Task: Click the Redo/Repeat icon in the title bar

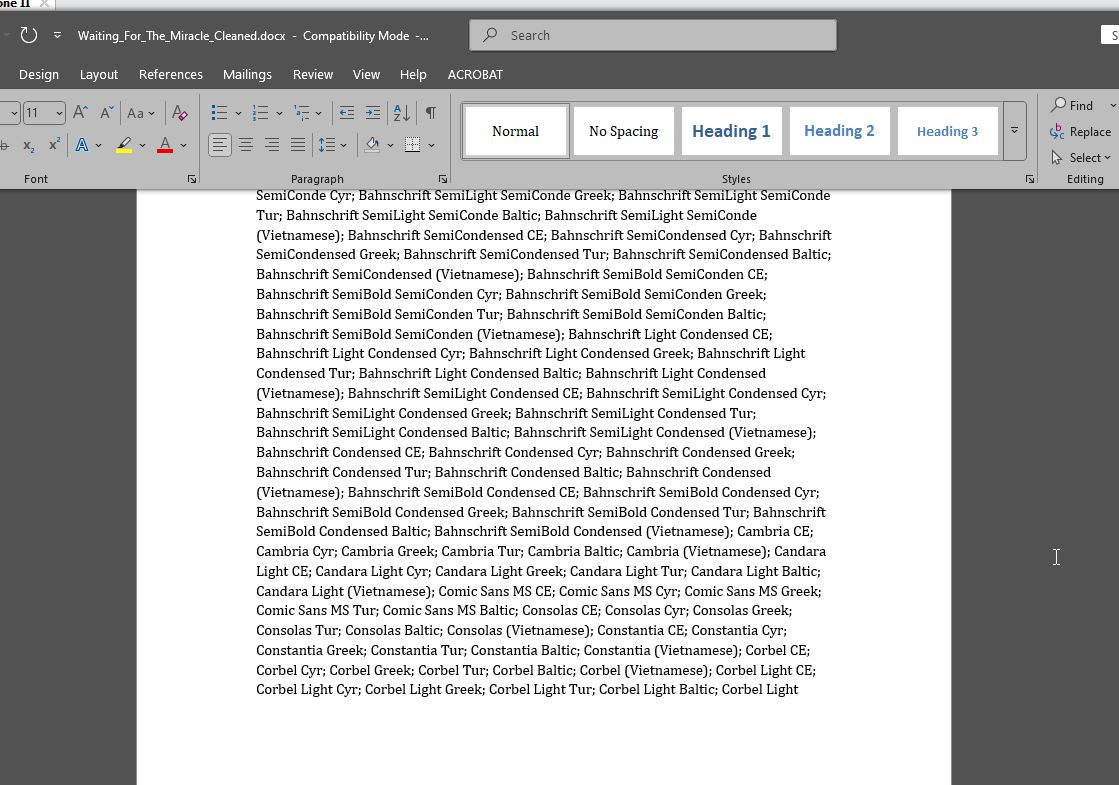Action: (x=29, y=35)
